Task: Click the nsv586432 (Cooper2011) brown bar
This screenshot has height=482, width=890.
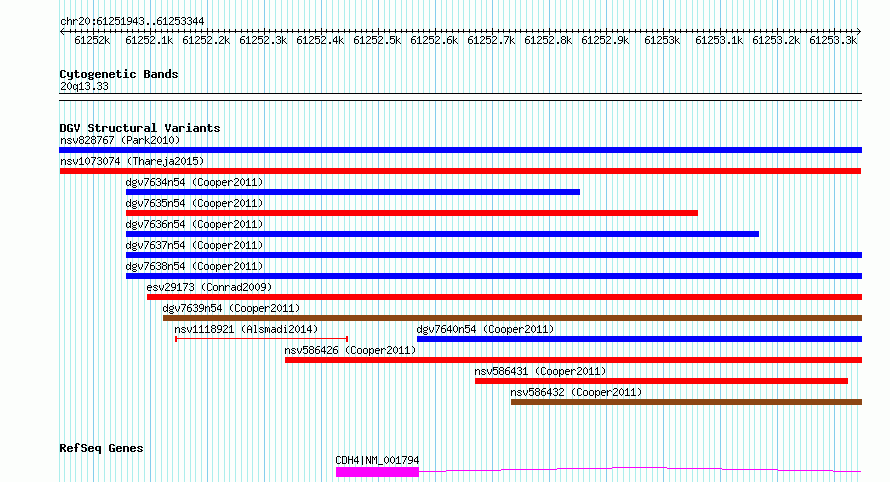Action: point(686,402)
